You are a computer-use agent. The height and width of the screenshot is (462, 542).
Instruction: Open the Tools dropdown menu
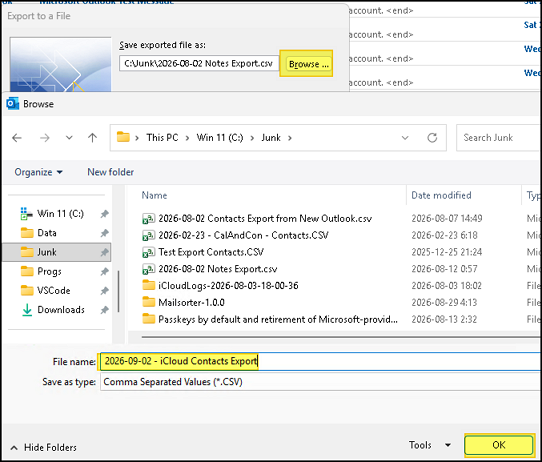click(x=430, y=445)
